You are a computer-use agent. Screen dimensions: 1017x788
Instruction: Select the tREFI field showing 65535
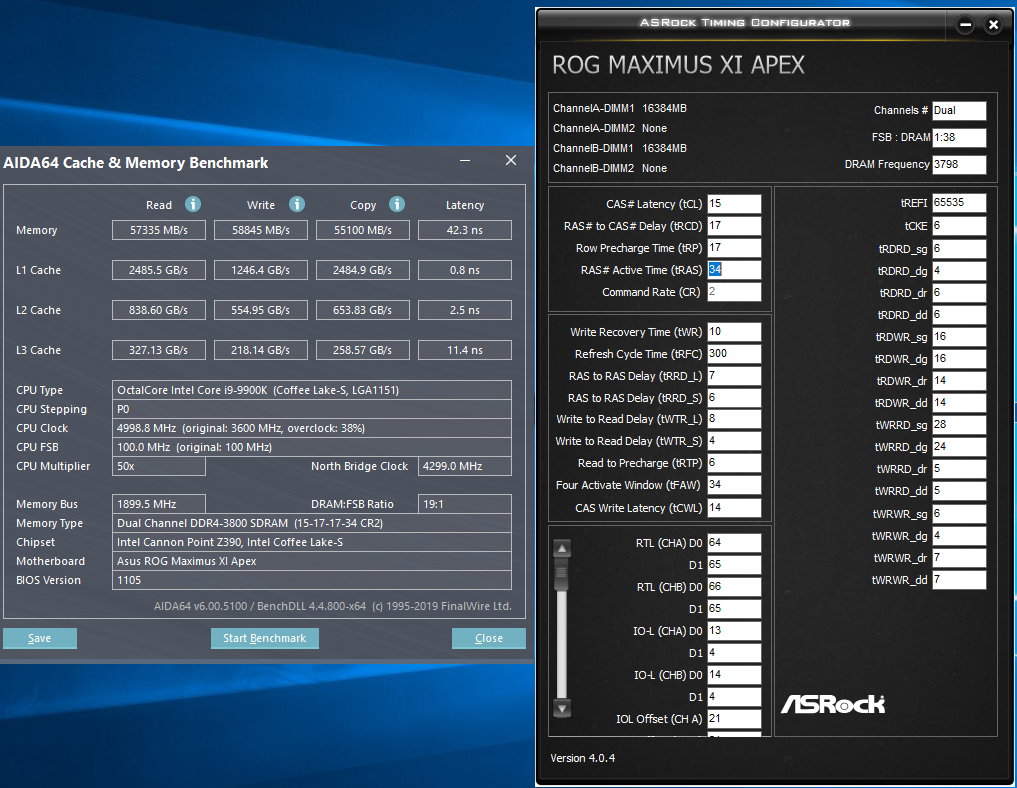click(959, 203)
